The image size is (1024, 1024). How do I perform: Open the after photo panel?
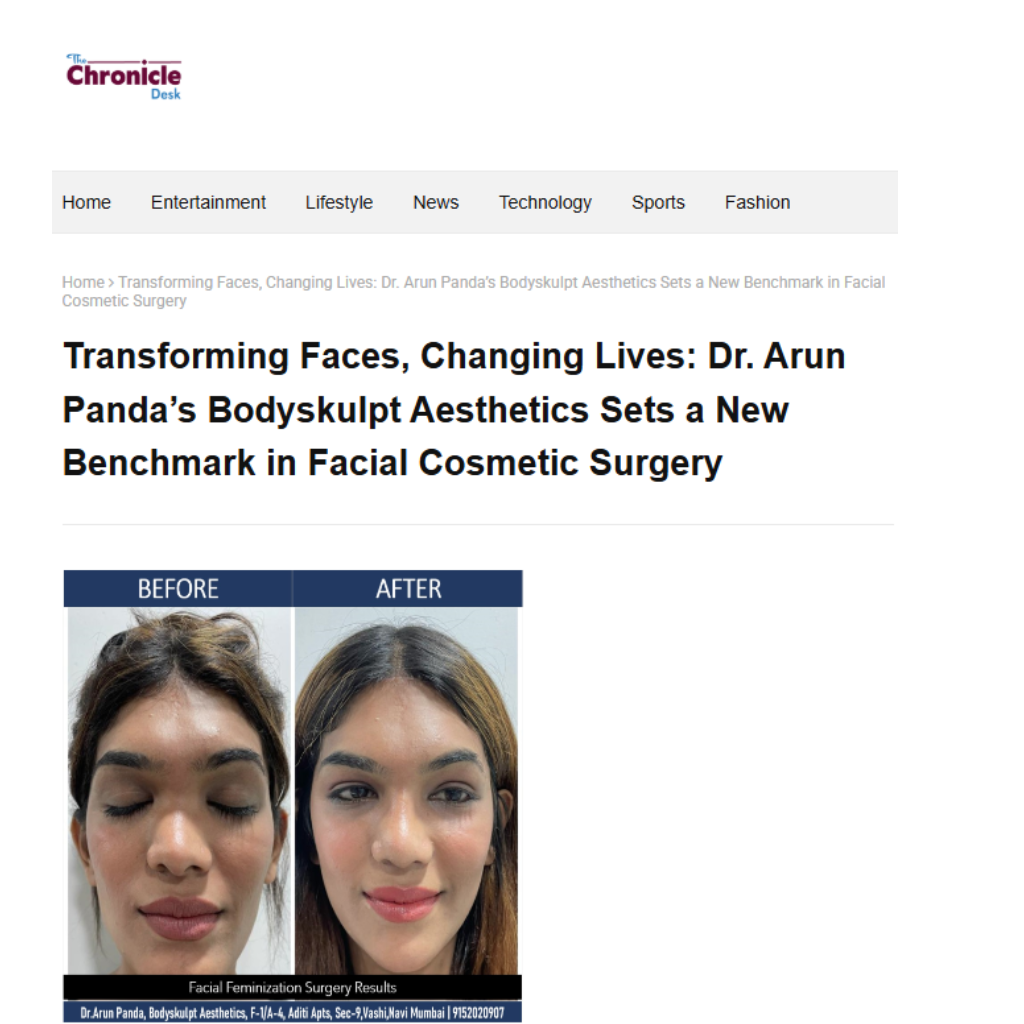[406, 790]
